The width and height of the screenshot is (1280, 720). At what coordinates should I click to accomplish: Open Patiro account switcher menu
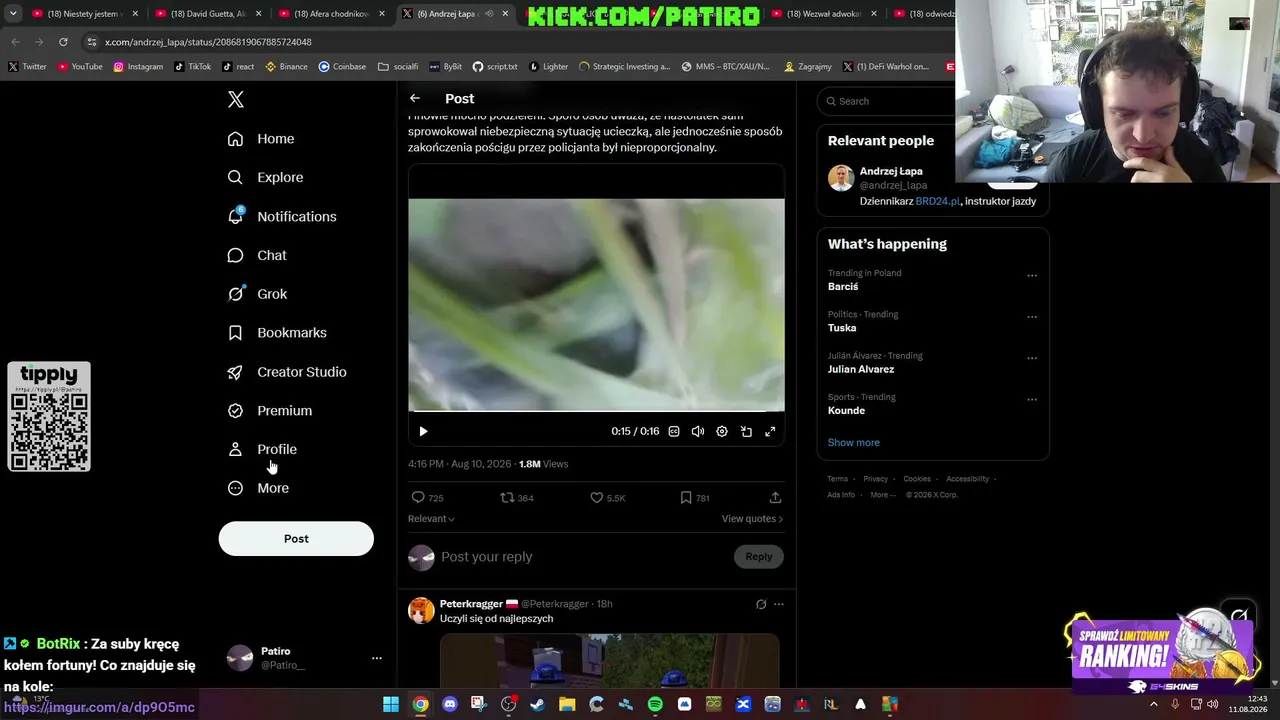point(304,658)
